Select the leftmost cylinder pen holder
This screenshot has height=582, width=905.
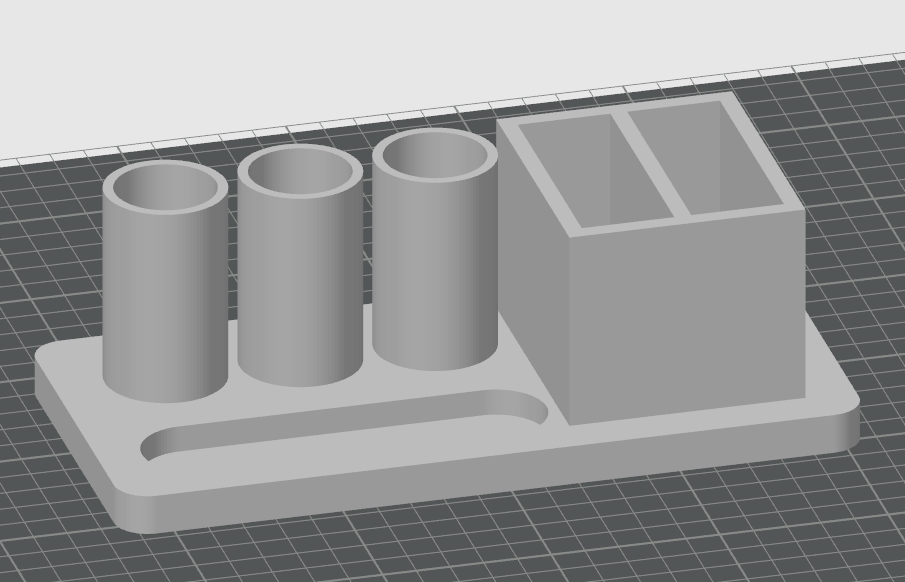165,281
